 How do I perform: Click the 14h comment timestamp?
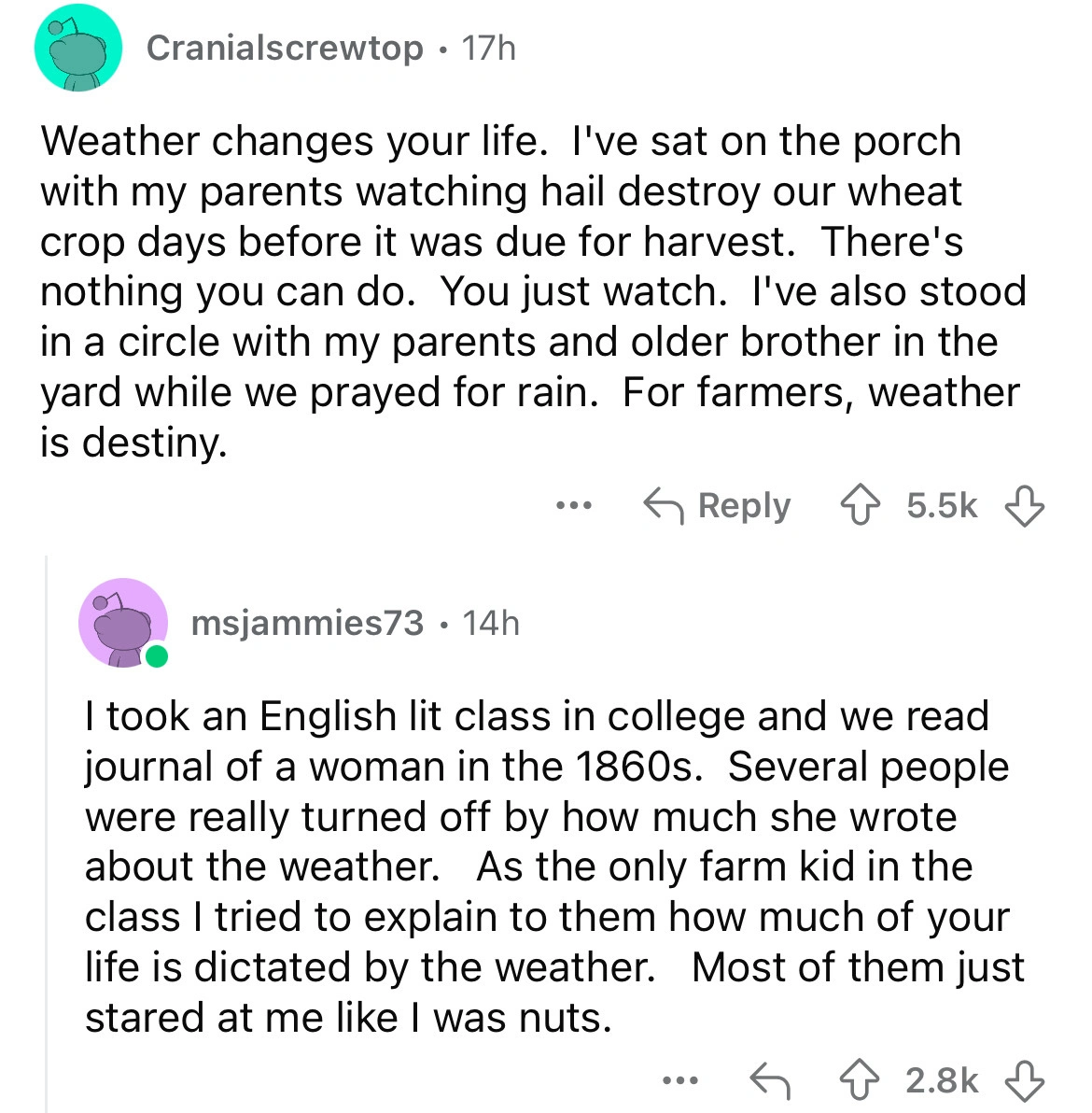pyautogui.click(x=491, y=623)
